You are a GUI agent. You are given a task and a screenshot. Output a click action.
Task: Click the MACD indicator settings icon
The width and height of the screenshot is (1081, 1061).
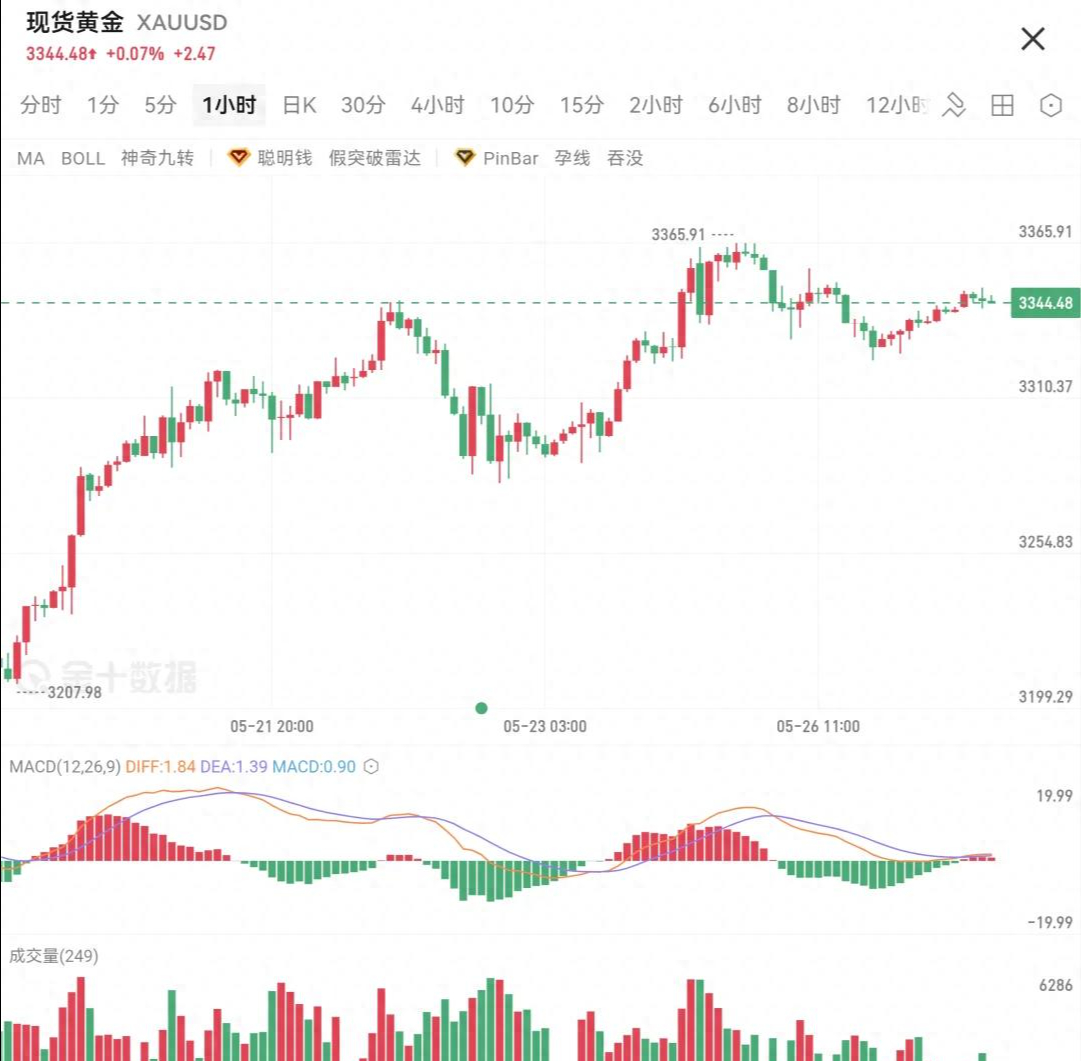371,767
